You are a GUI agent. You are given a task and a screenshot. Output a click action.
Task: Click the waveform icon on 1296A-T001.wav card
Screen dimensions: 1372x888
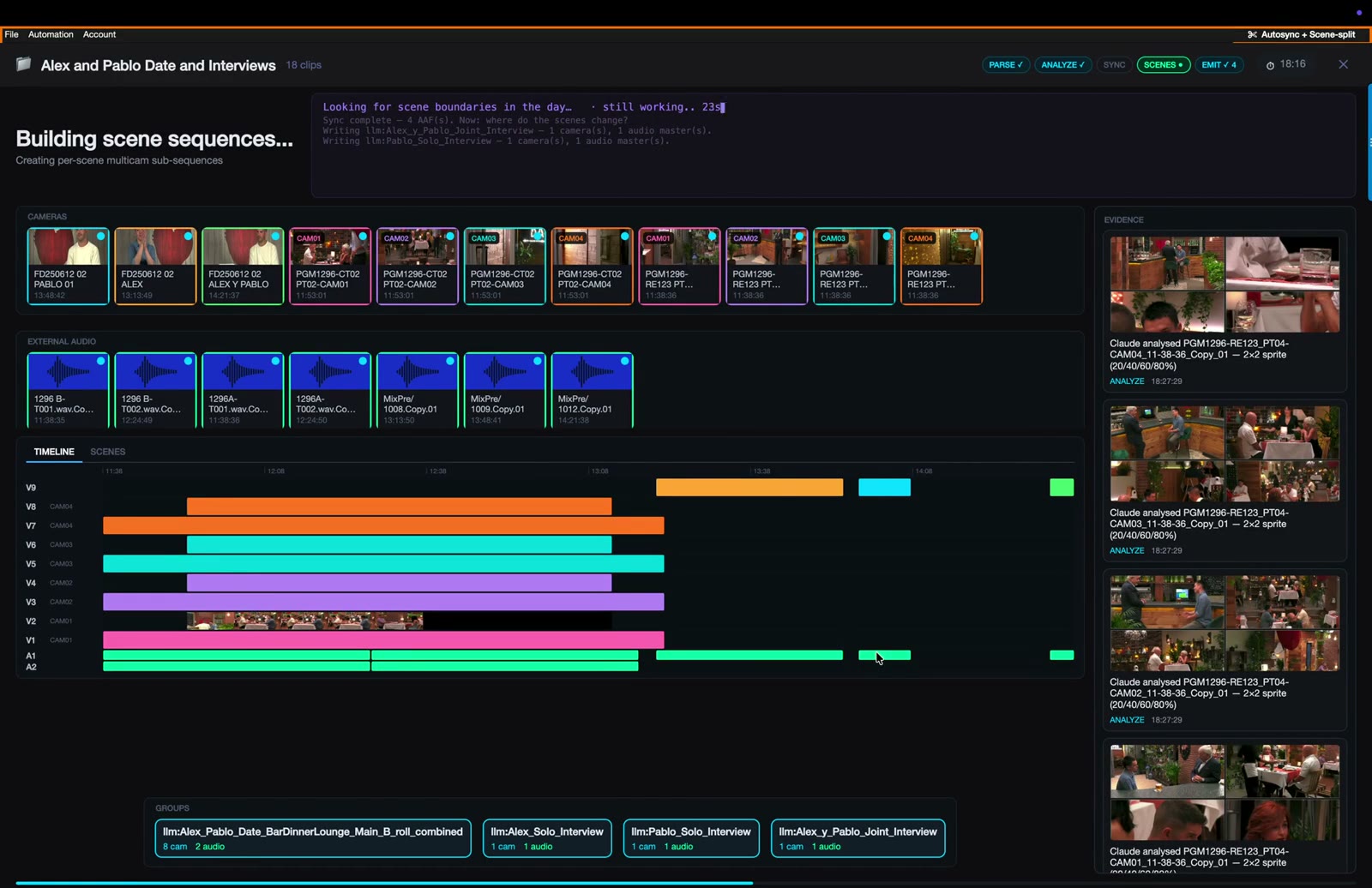click(x=243, y=372)
